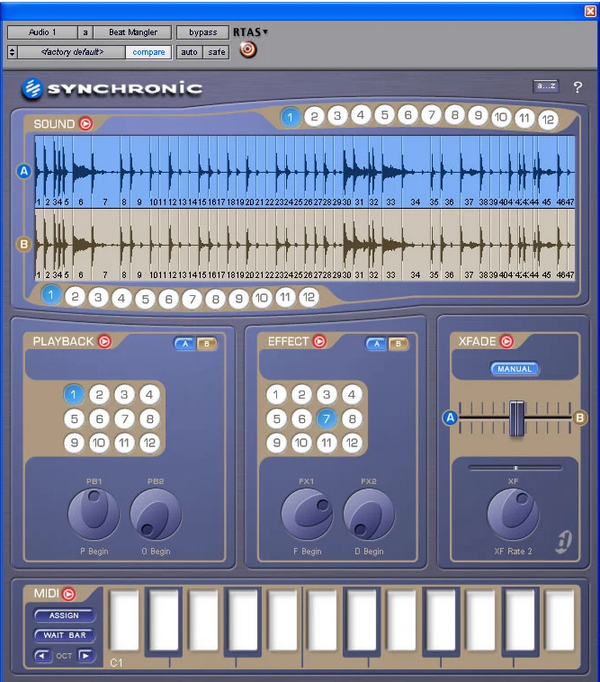
Task: Click the bypass button
Action: pos(203,32)
